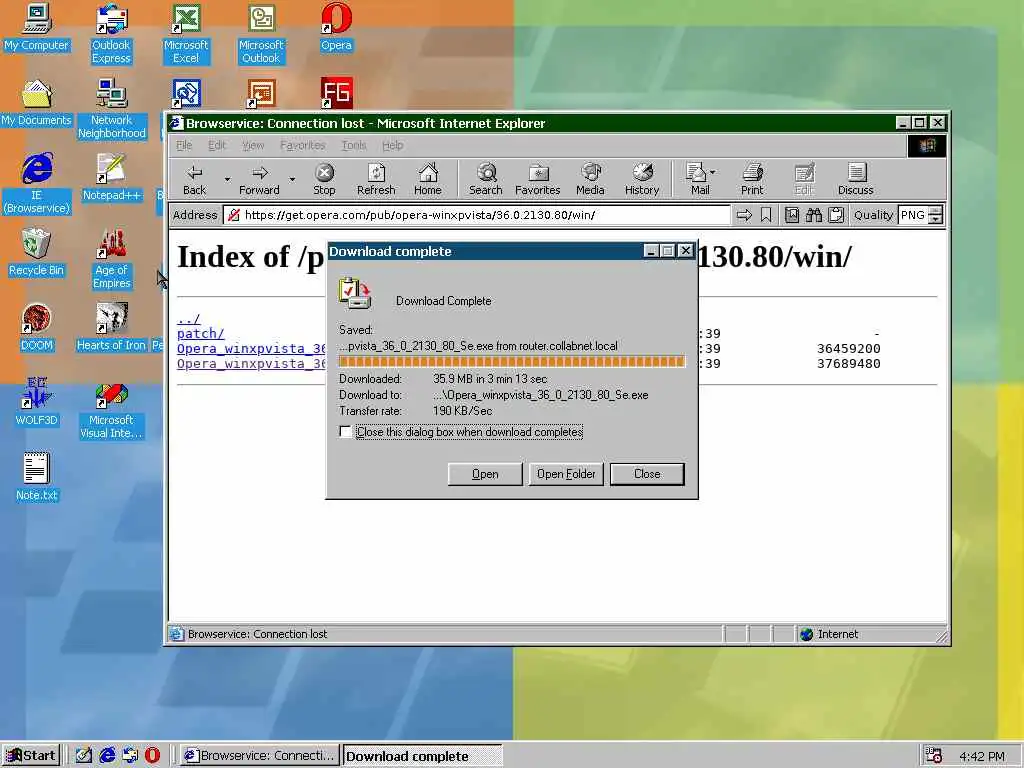Click the Internet zone status bar indicator
The image size is (1024, 768).
tap(829, 634)
